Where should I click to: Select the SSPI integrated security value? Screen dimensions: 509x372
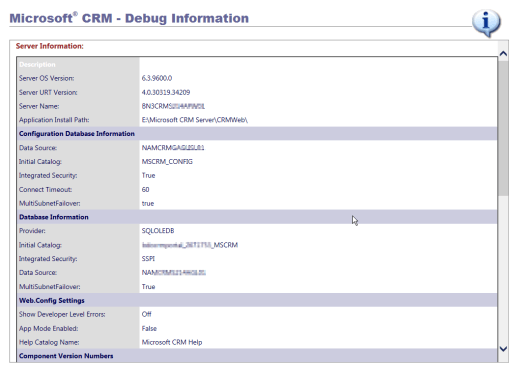pos(148,259)
